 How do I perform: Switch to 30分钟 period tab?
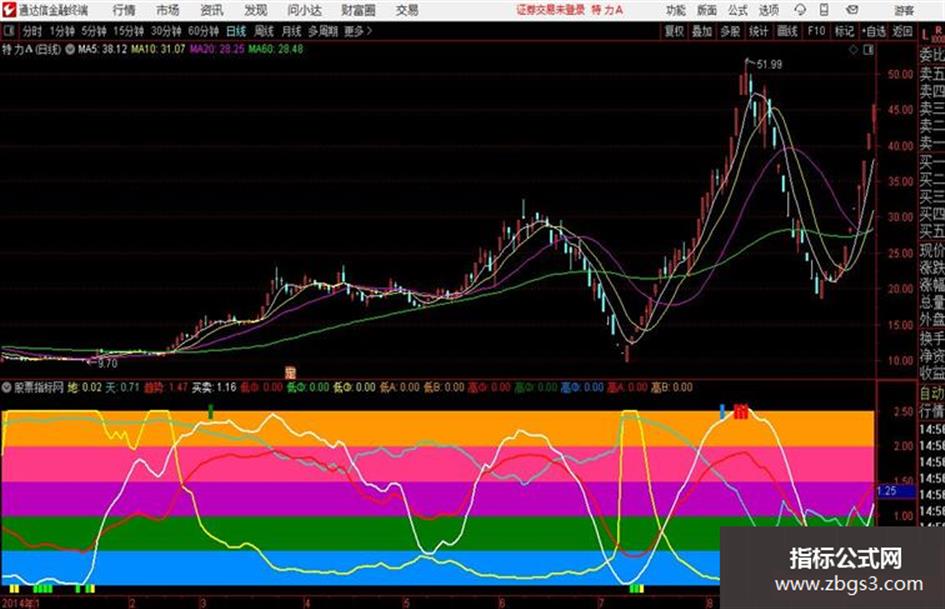[166, 31]
